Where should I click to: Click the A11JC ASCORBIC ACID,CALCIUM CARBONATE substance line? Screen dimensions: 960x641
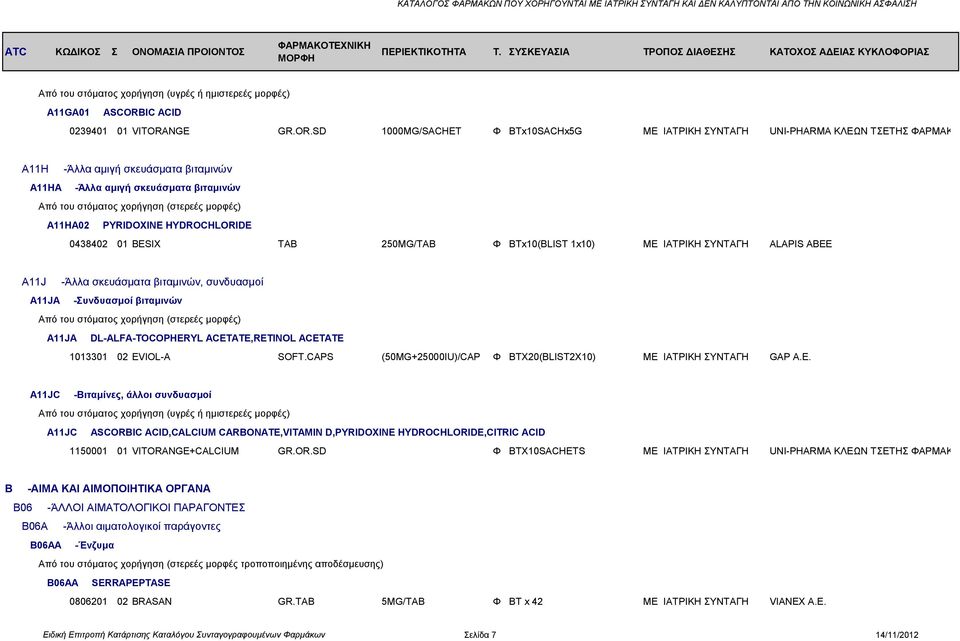296,432
